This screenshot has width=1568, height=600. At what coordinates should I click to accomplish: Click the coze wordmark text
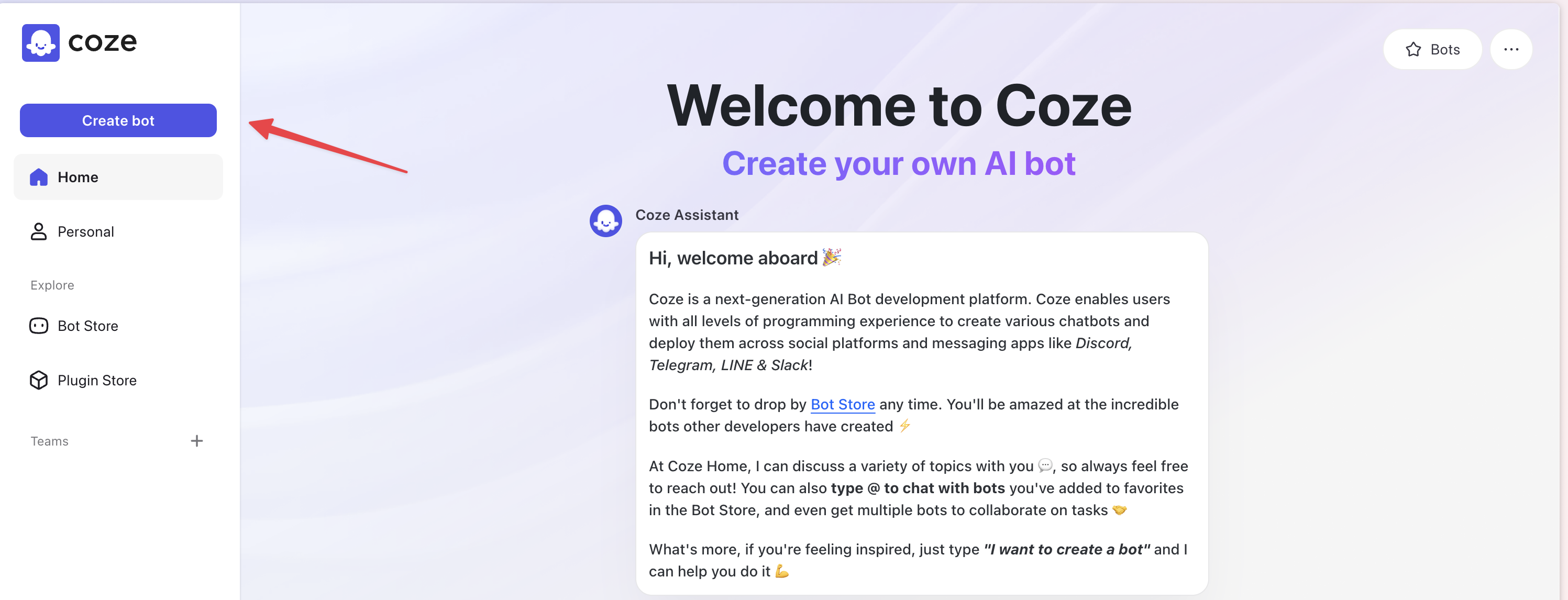coord(102,42)
